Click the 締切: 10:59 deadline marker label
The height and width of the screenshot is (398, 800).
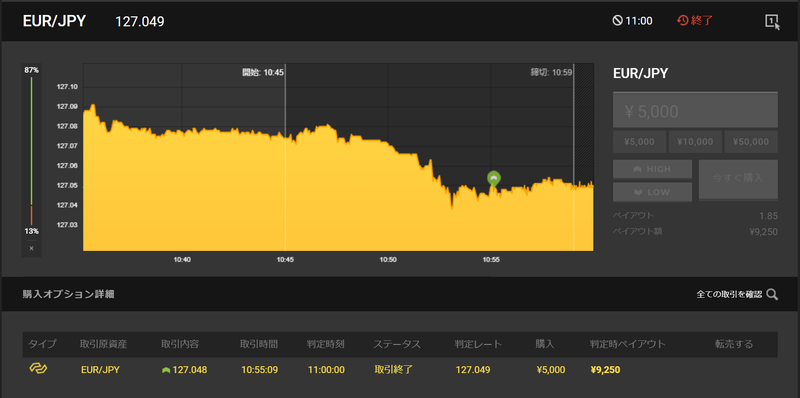551,72
